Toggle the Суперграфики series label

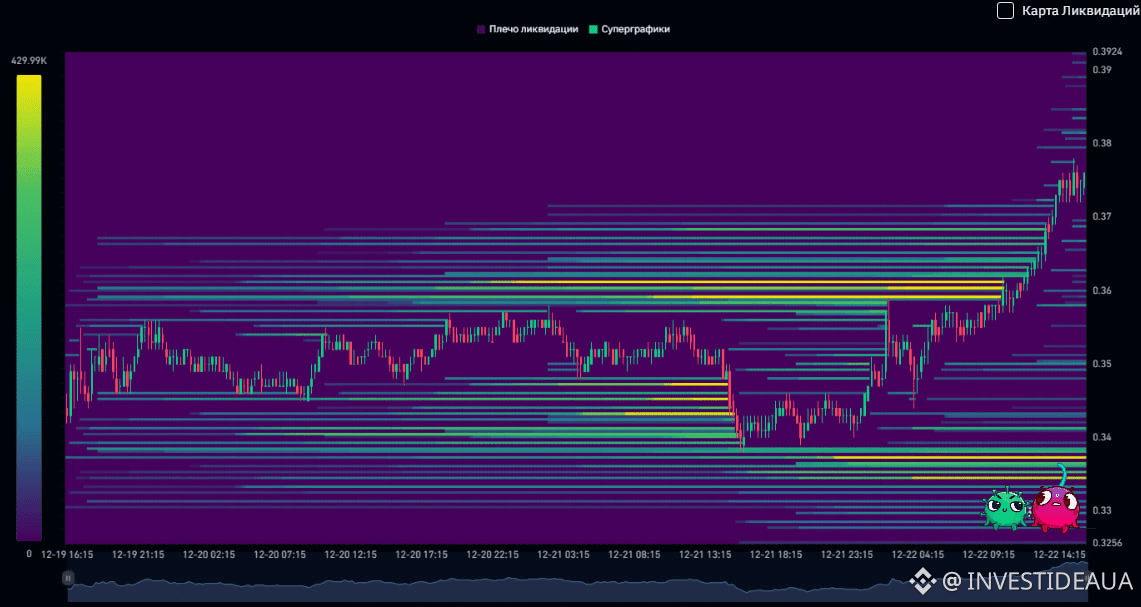point(635,29)
